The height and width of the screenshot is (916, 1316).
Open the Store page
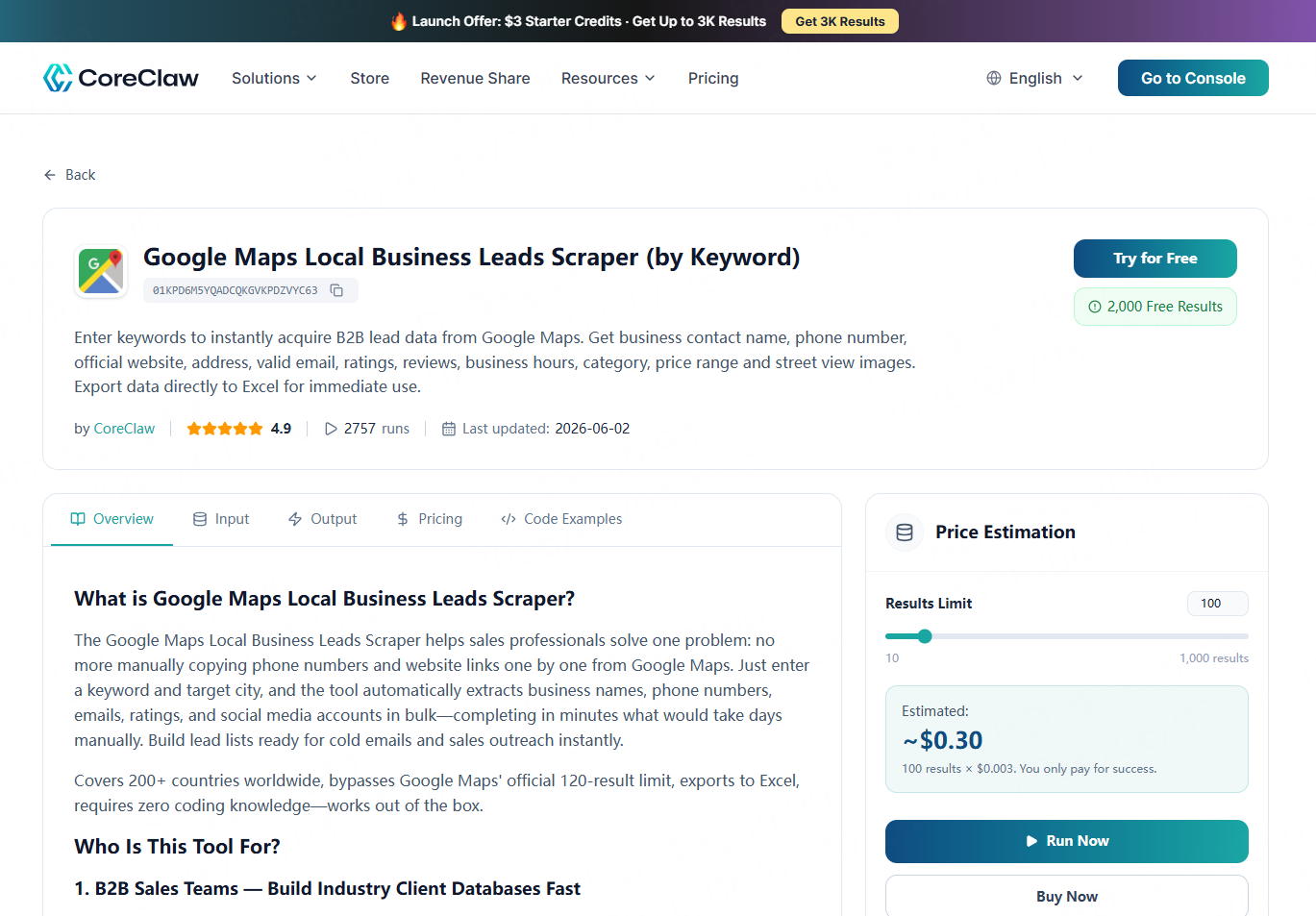(370, 78)
